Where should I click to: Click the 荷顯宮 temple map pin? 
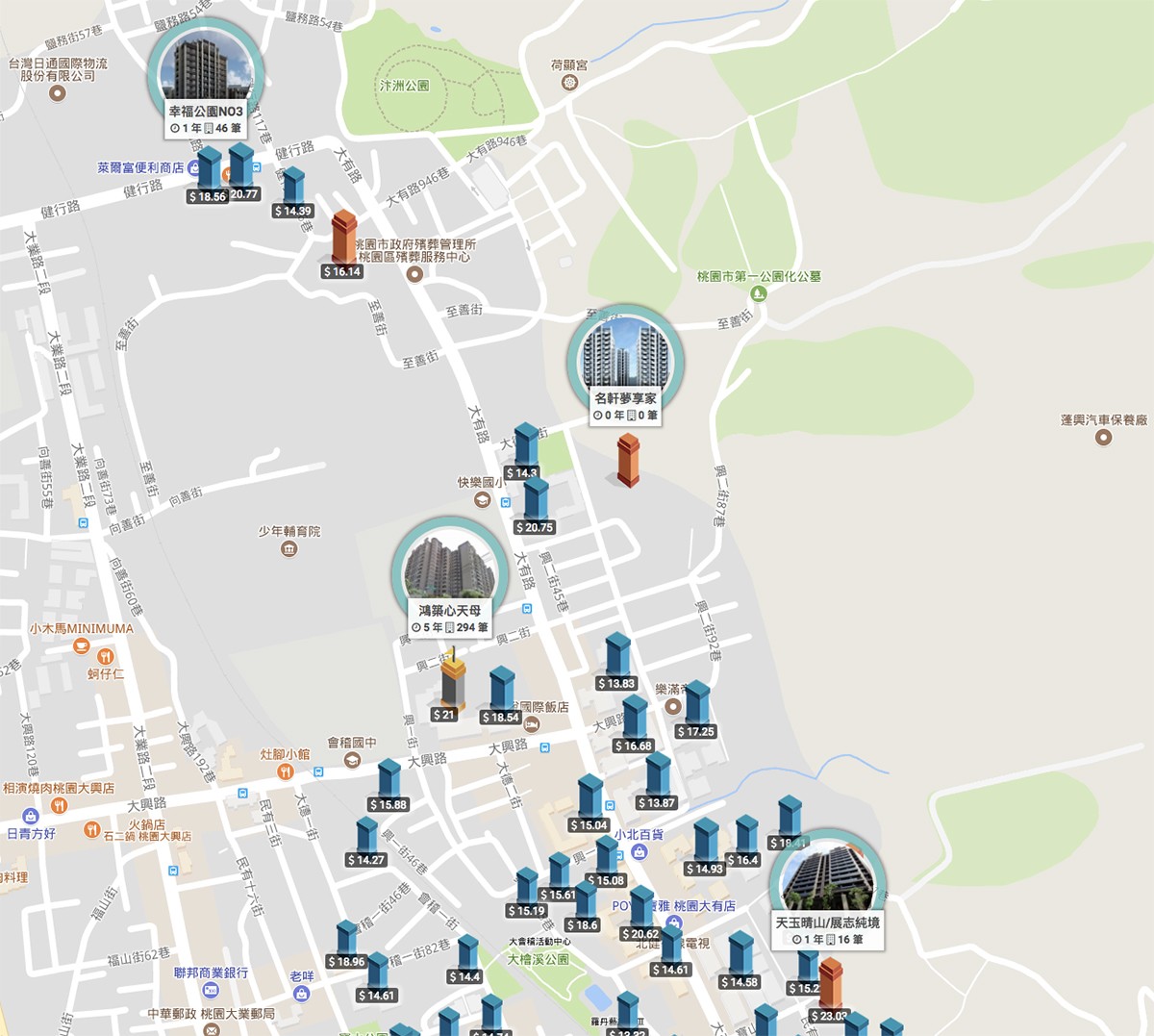[569, 83]
